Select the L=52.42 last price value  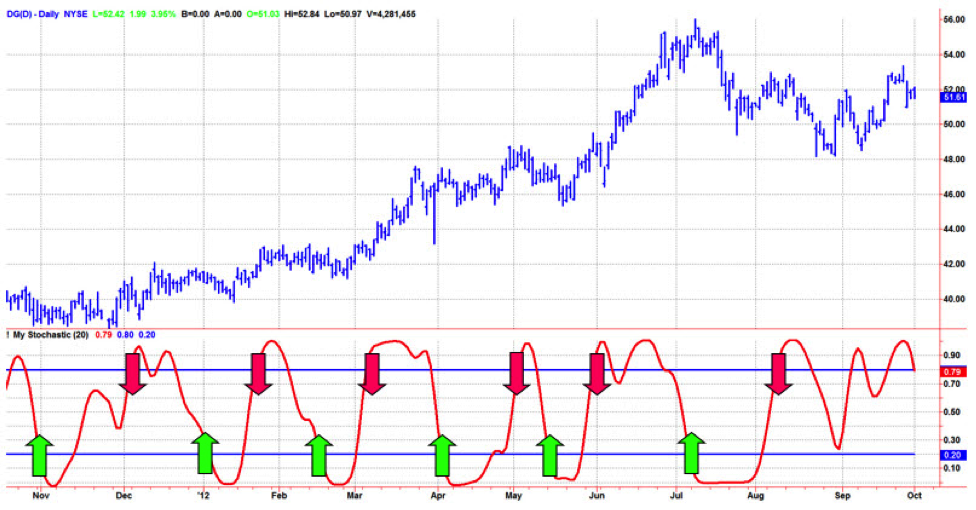(108, 14)
